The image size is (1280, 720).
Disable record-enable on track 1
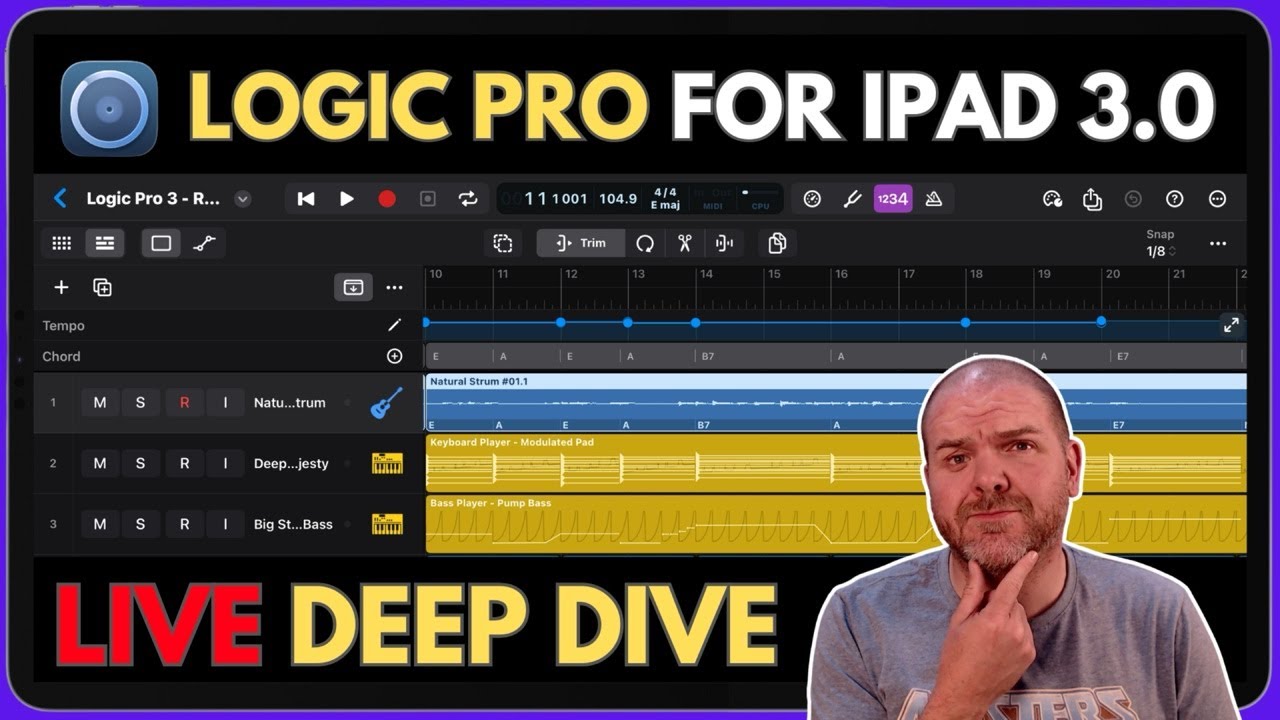[184, 403]
